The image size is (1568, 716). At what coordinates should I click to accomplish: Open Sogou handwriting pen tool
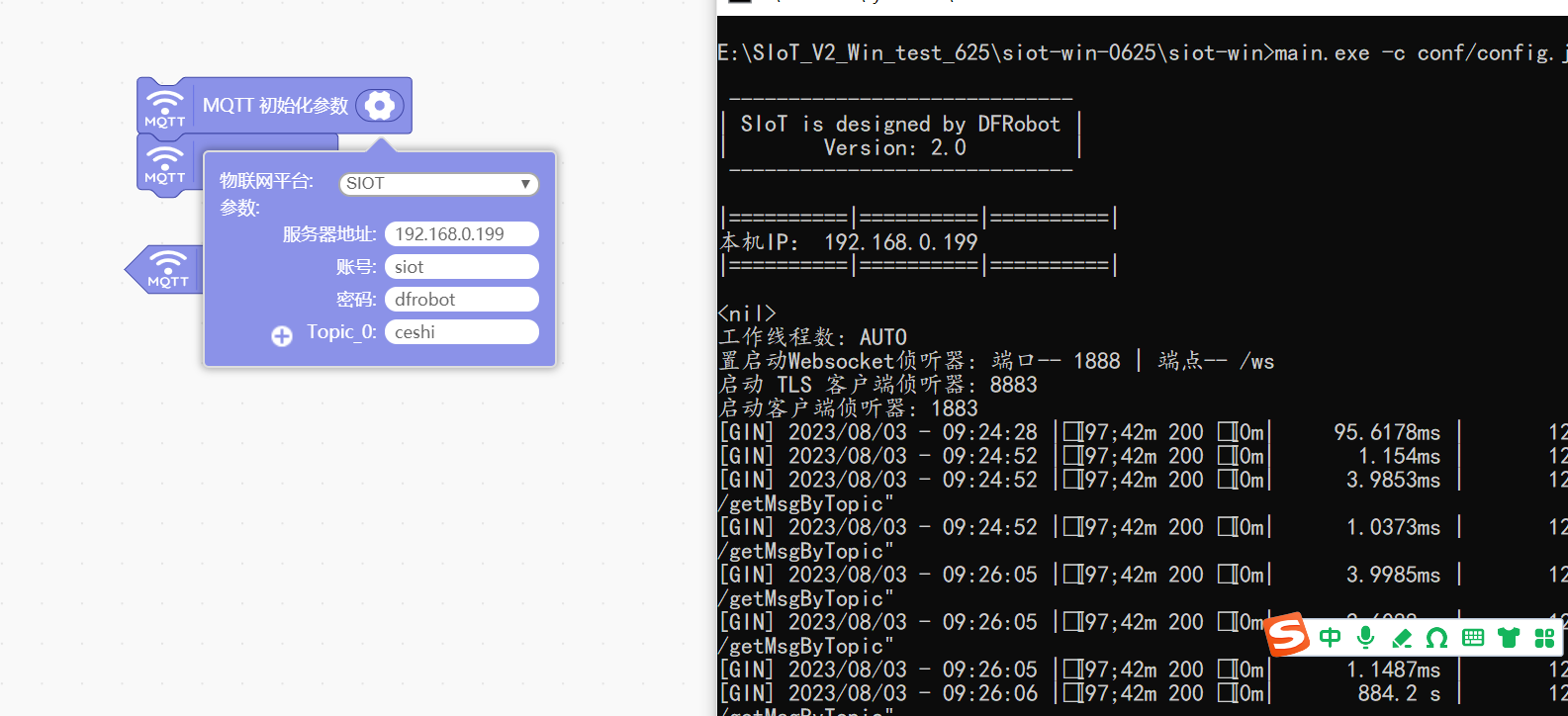pos(1402,638)
